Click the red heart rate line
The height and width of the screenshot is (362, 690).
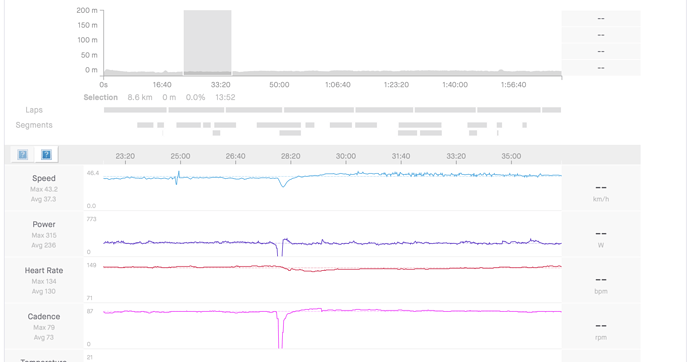pos(332,268)
